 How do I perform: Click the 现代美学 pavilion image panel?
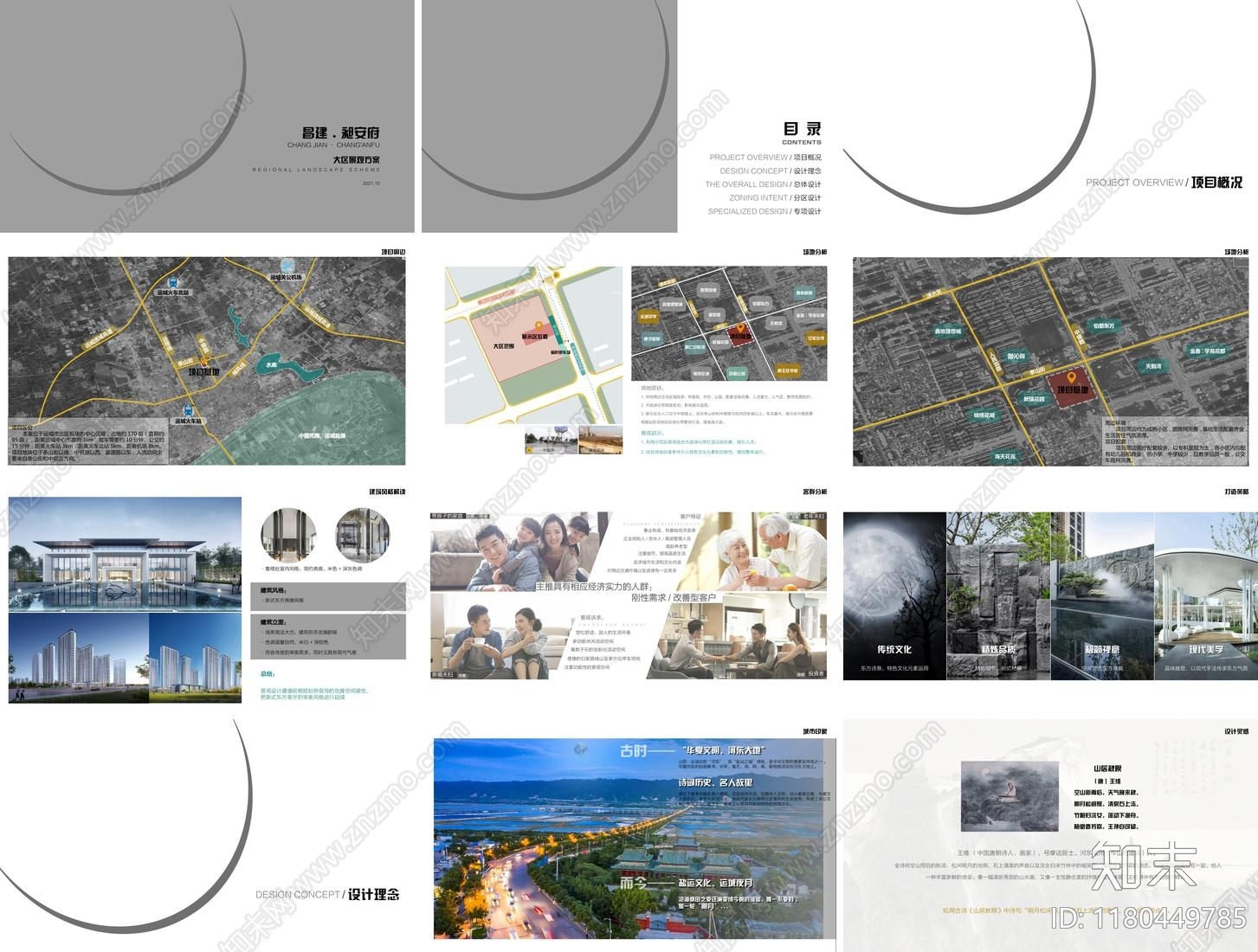click(x=1206, y=595)
